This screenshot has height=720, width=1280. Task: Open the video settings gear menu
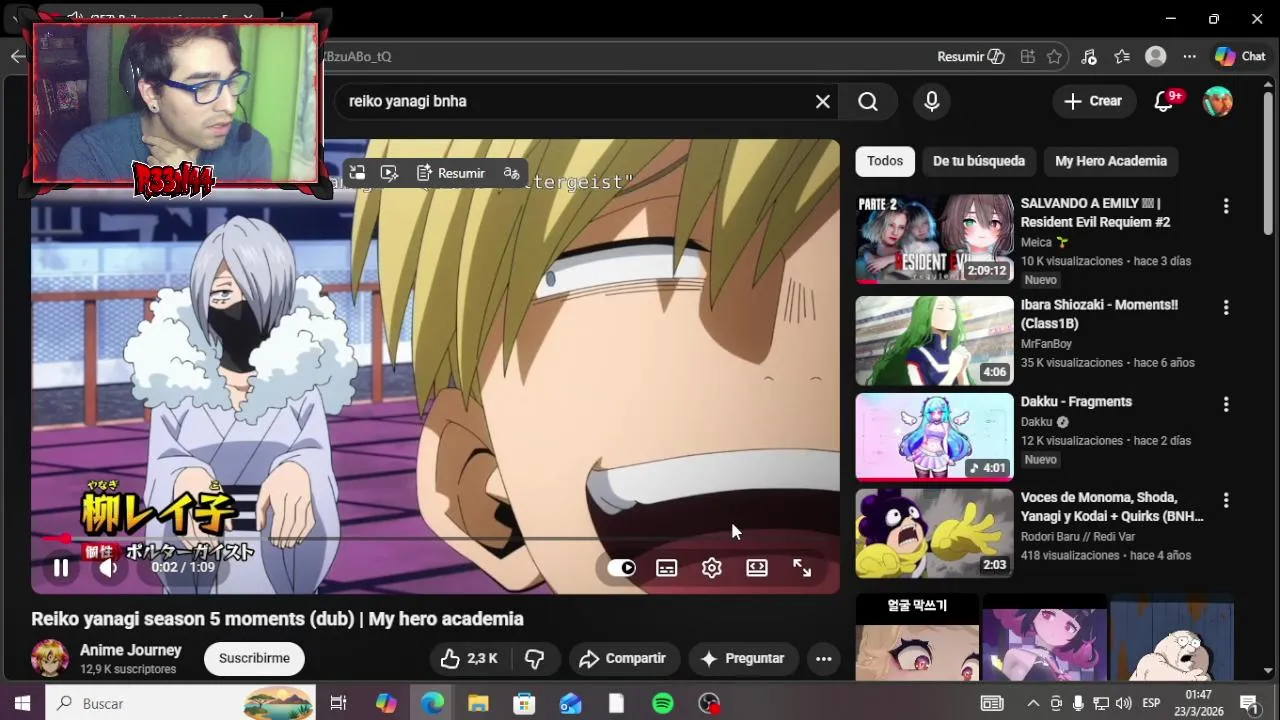[x=712, y=568]
